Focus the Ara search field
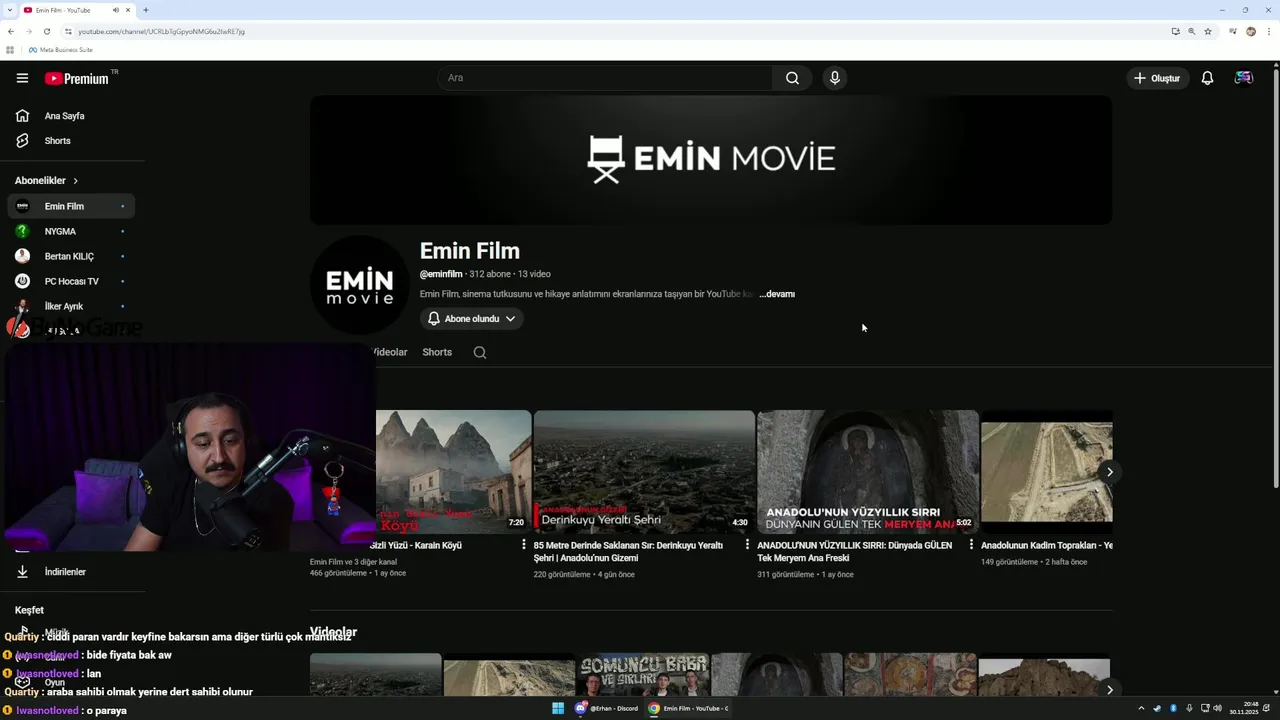The width and height of the screenshot is (1280, 720). (x=605, y=78)
